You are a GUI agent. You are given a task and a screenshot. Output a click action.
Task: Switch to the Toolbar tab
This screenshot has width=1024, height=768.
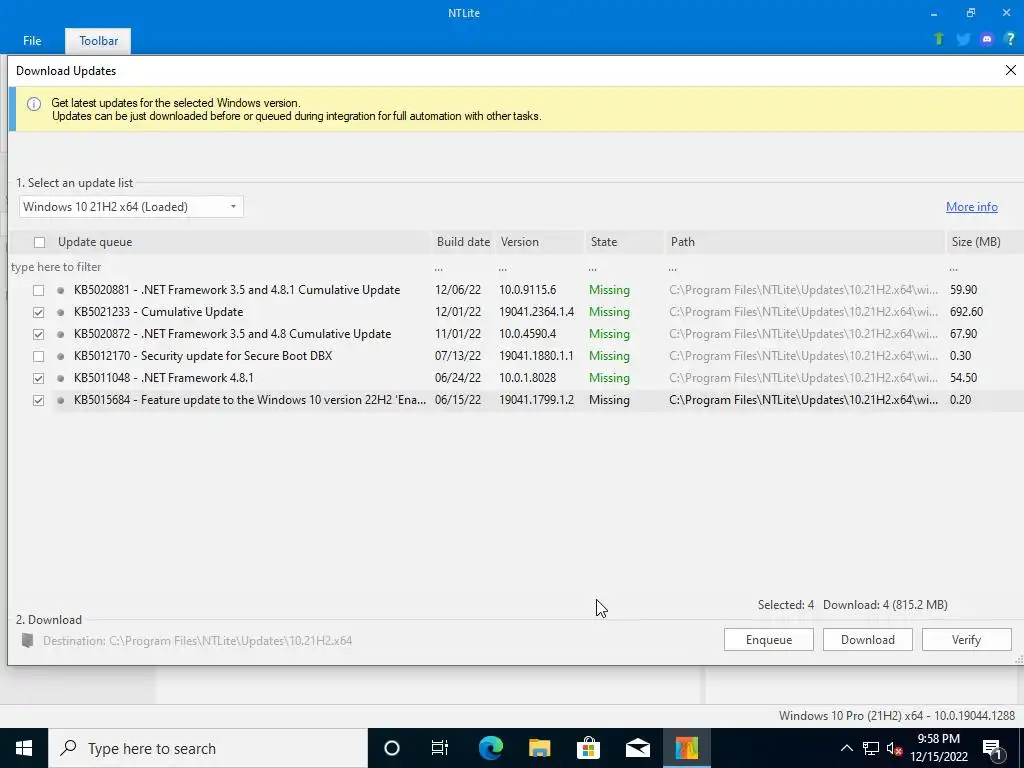point(99,40)
